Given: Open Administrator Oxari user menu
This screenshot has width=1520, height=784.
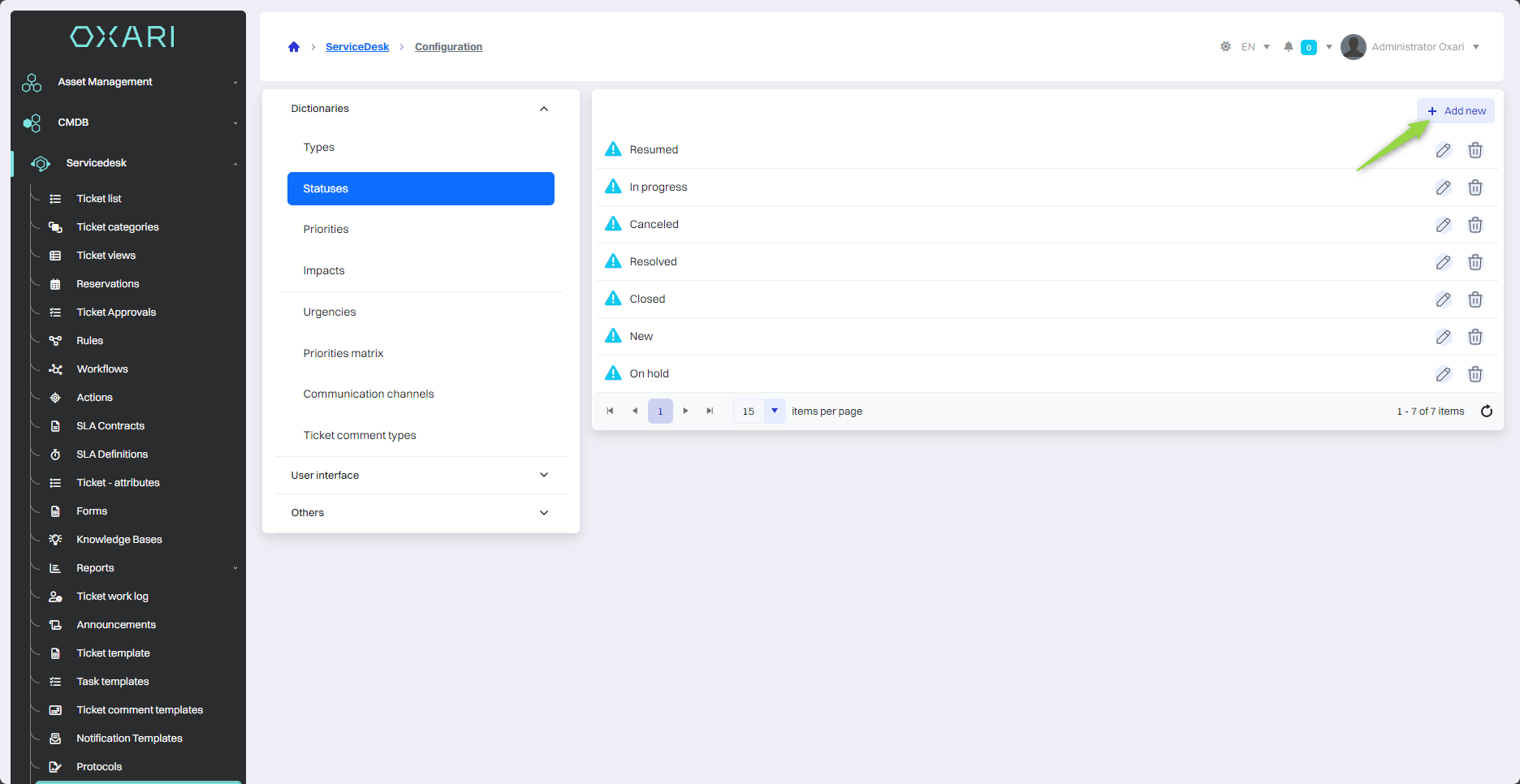Looking at the screenshot, I should tap(1411, 47).
